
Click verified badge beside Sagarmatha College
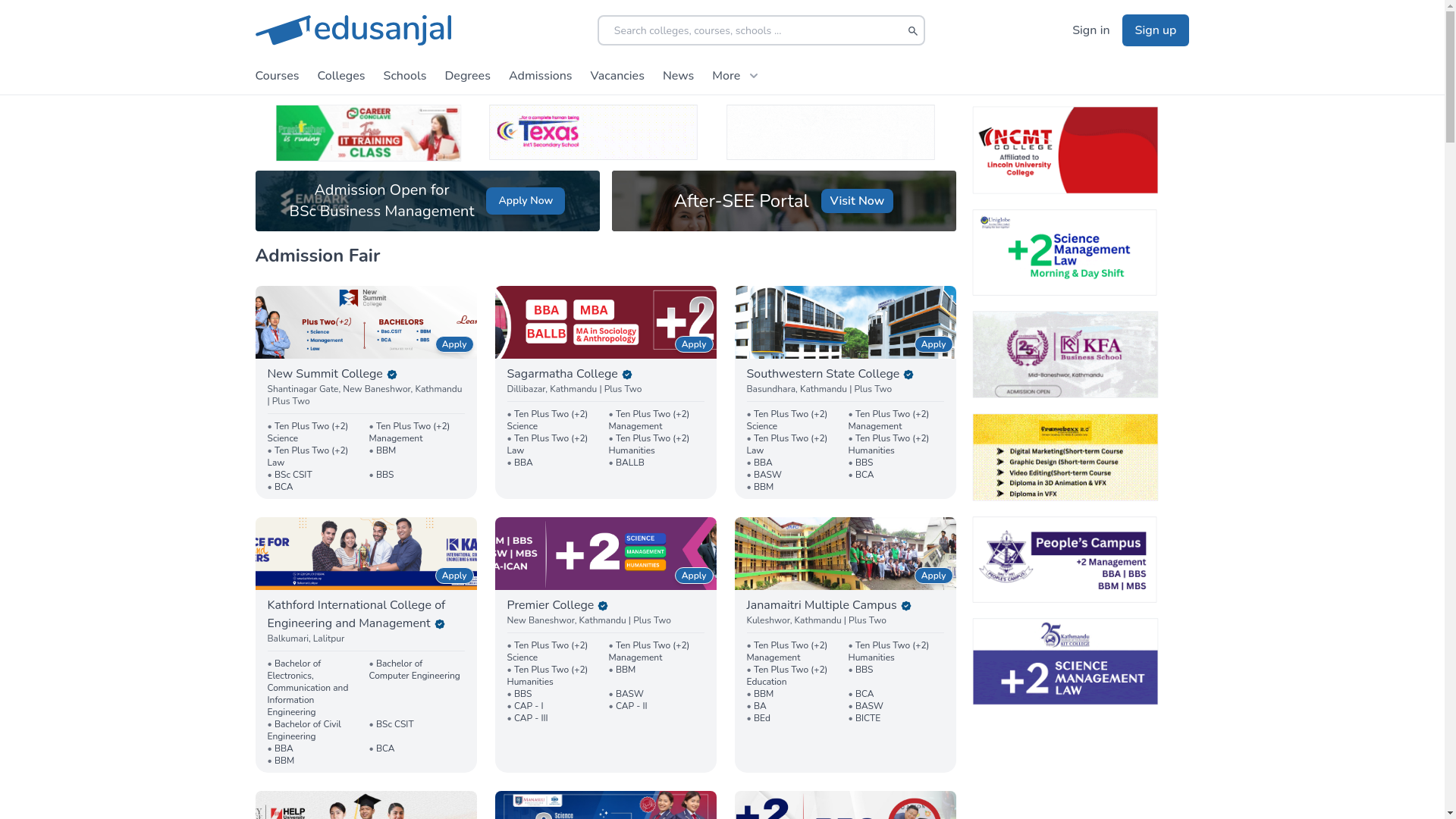627,375
